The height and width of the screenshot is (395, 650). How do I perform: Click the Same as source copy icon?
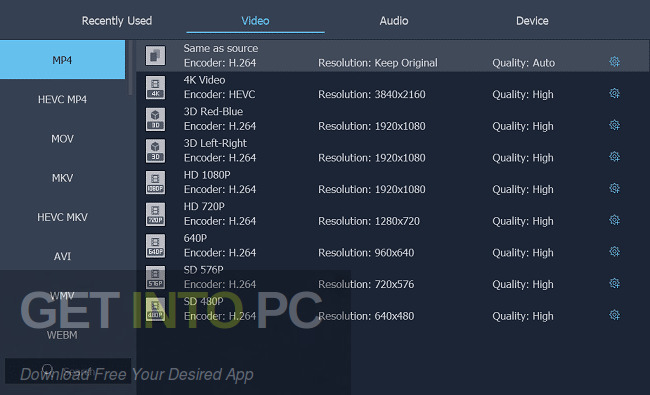point(155,56)
